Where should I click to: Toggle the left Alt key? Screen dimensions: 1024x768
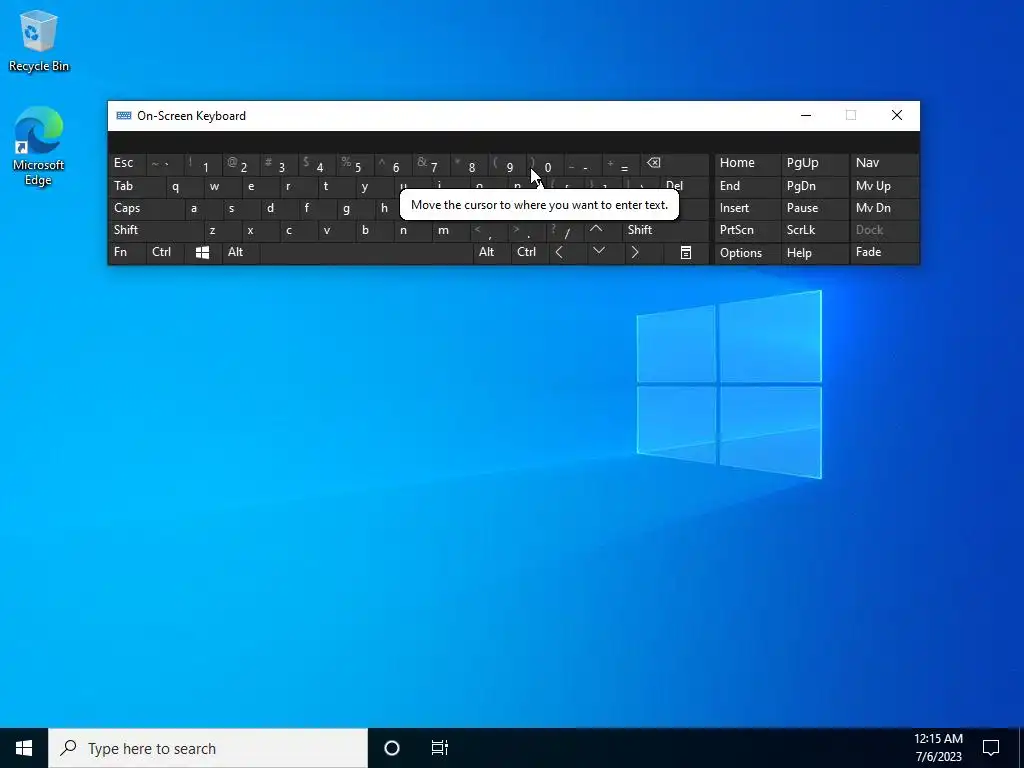coord(240,252)
